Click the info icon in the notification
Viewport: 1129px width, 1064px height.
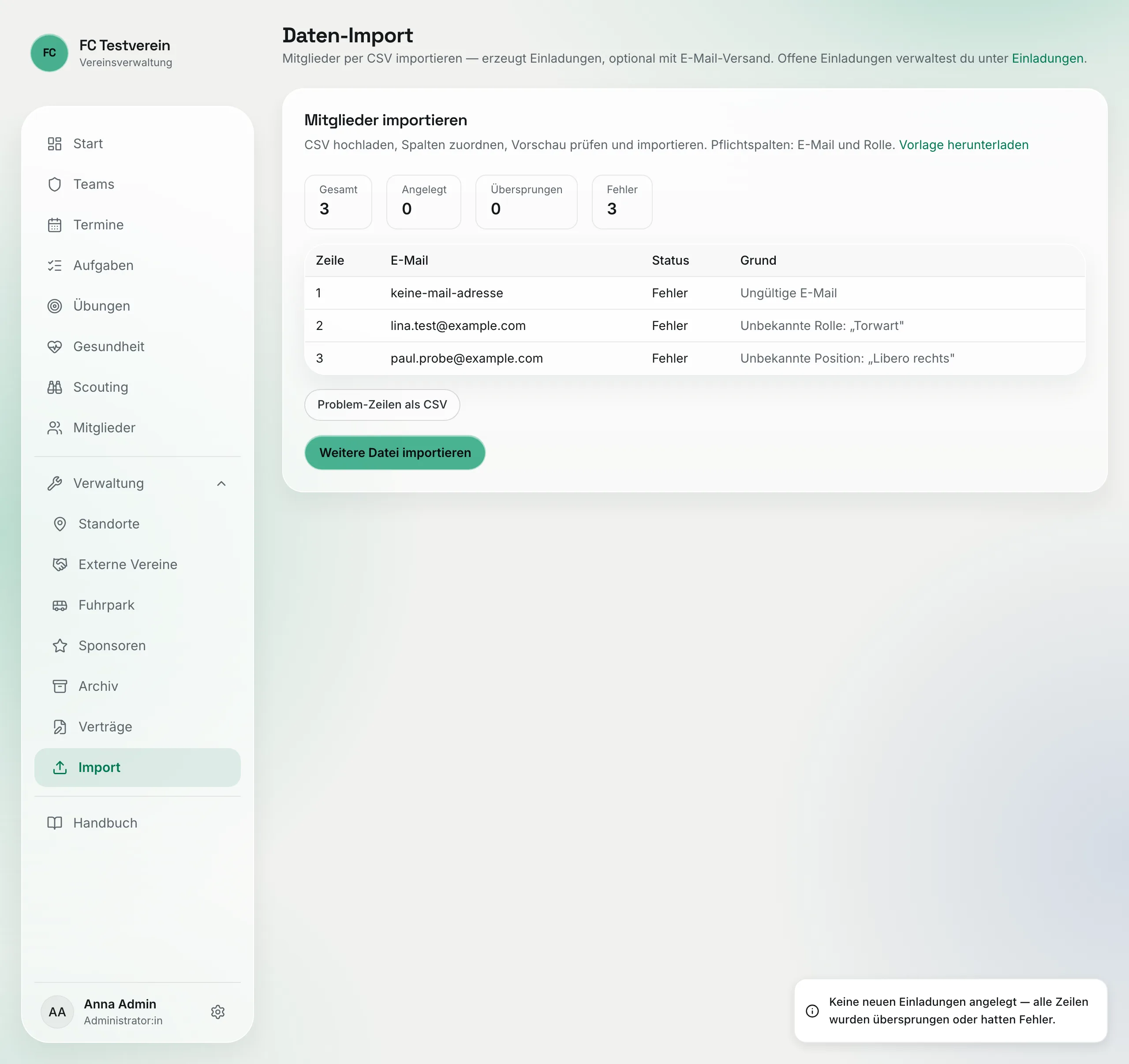pos(812,1011)
